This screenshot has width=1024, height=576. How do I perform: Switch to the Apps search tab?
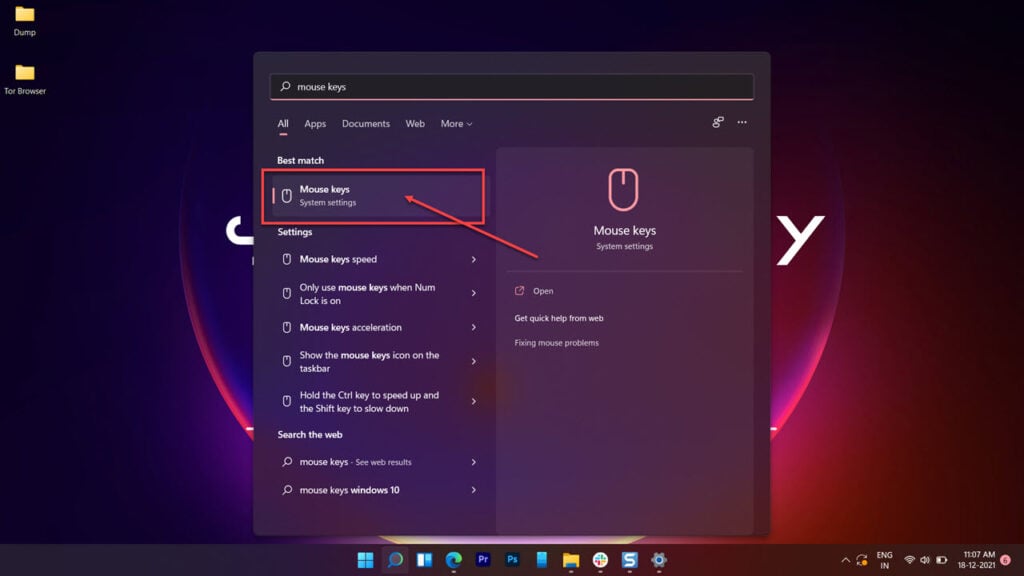pos(315,123)
